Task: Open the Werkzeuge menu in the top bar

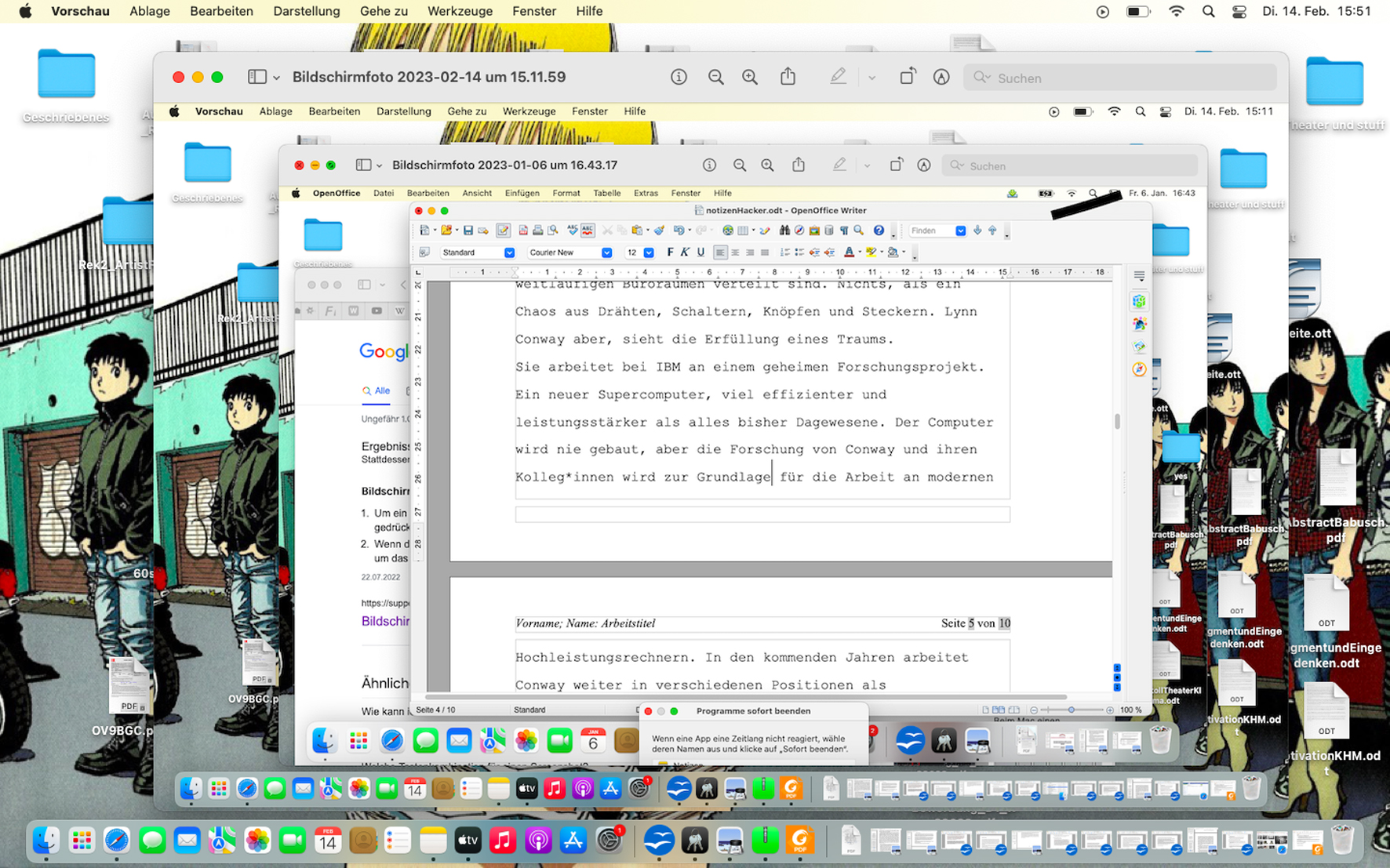Action: click(x=460, y=11)
